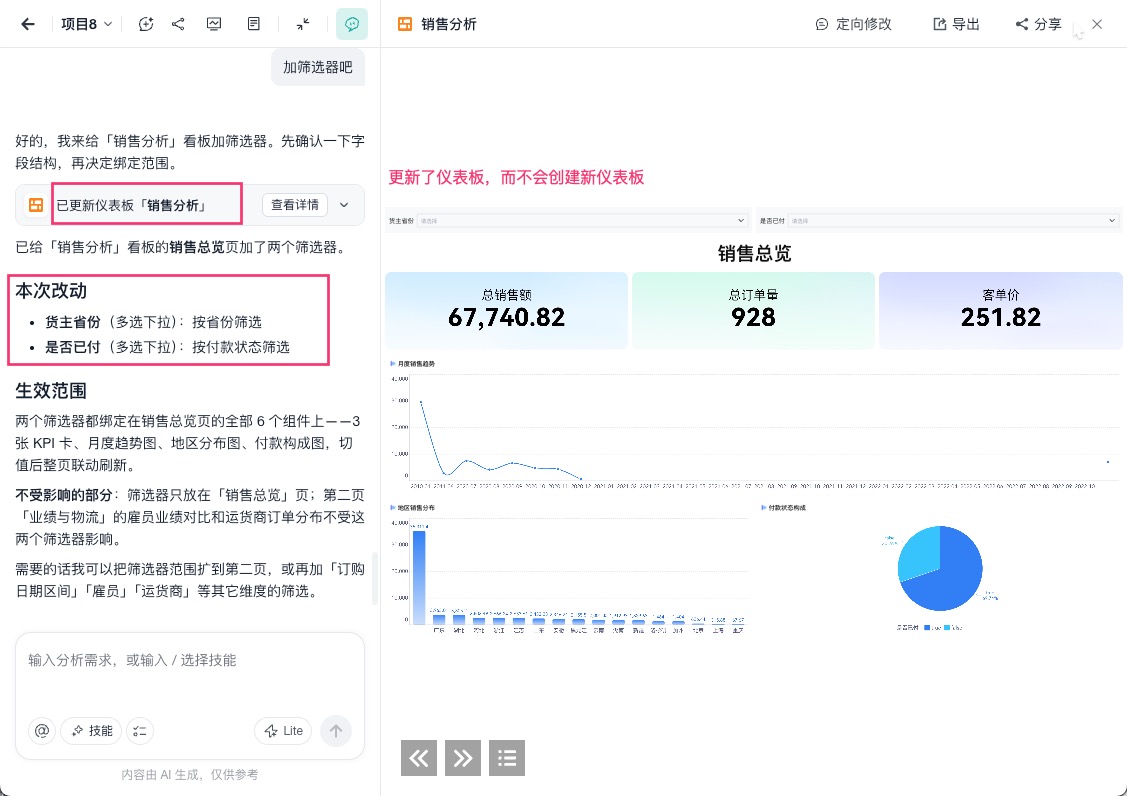Click 定向修改 in the top bar
Screen dimensions: 1127x796
[853, 24]
